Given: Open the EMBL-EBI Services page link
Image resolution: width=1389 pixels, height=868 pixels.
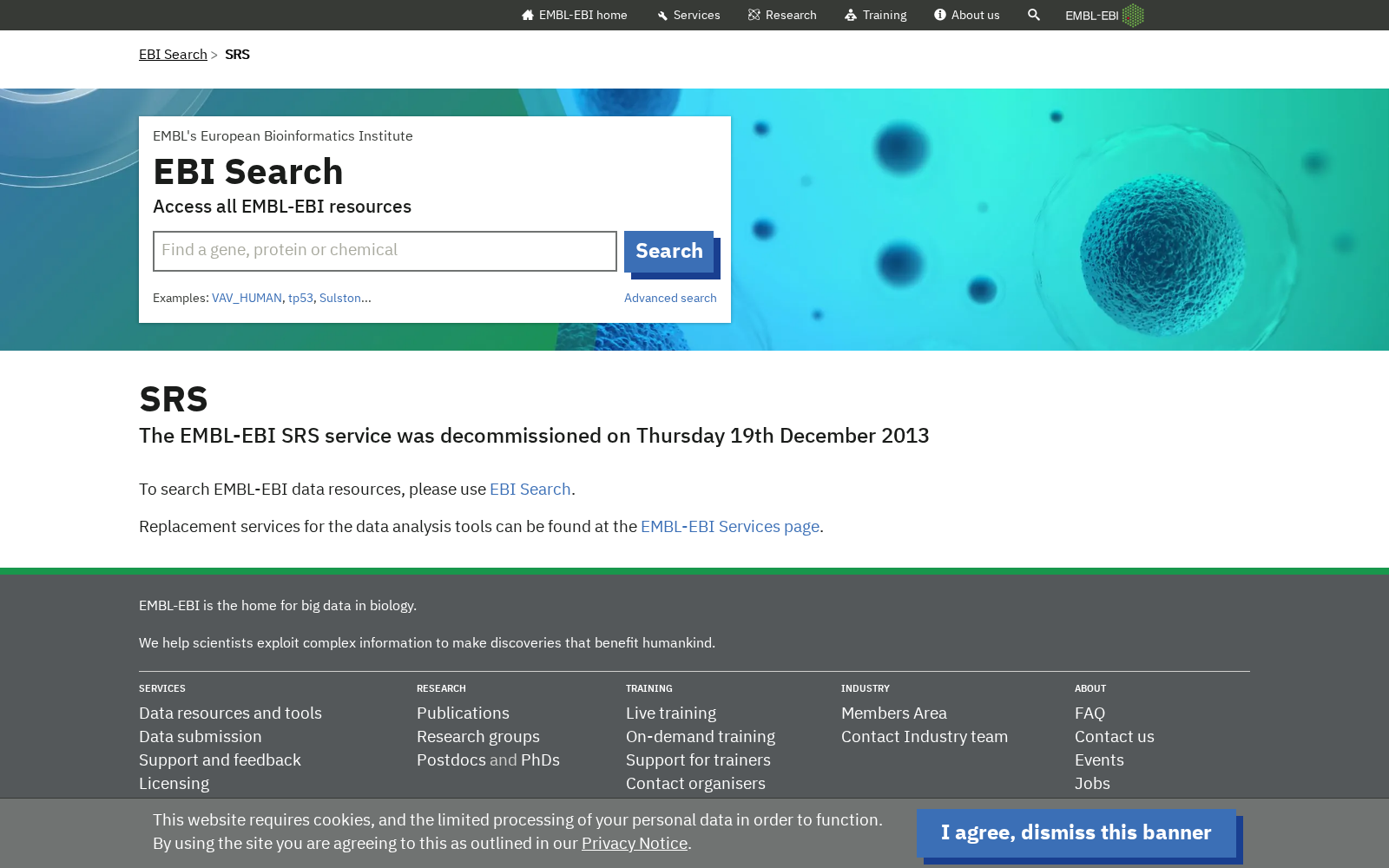Looking at the screenshot, I should click(x=730, y=527).
